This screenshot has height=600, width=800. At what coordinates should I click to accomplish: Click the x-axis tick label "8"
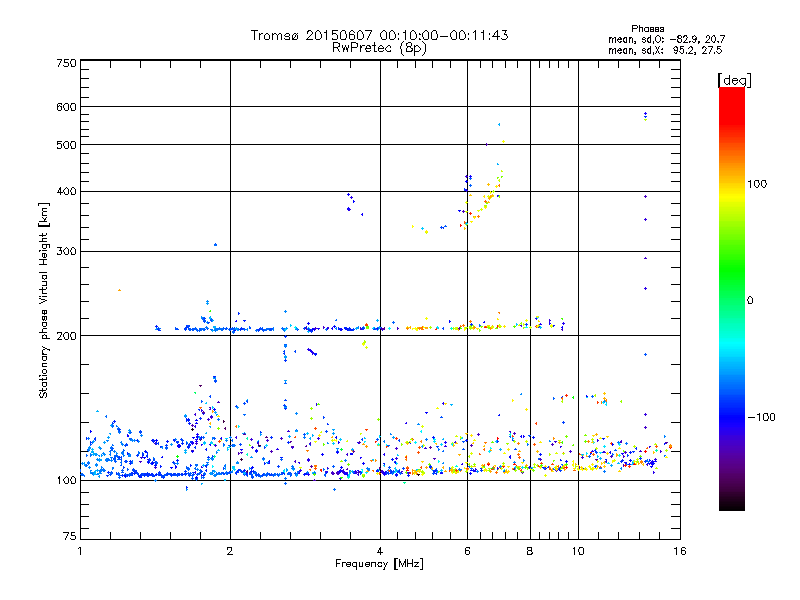tap(530, 551)
